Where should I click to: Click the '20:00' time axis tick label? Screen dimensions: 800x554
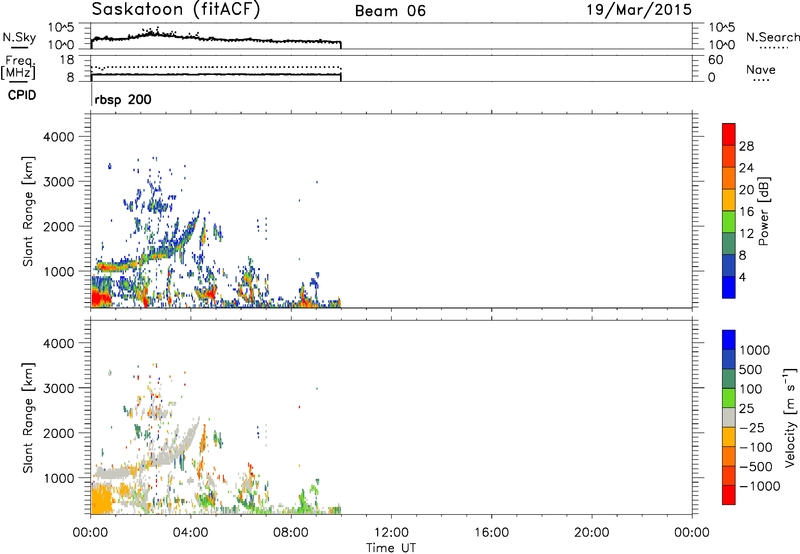click(591, 533)
